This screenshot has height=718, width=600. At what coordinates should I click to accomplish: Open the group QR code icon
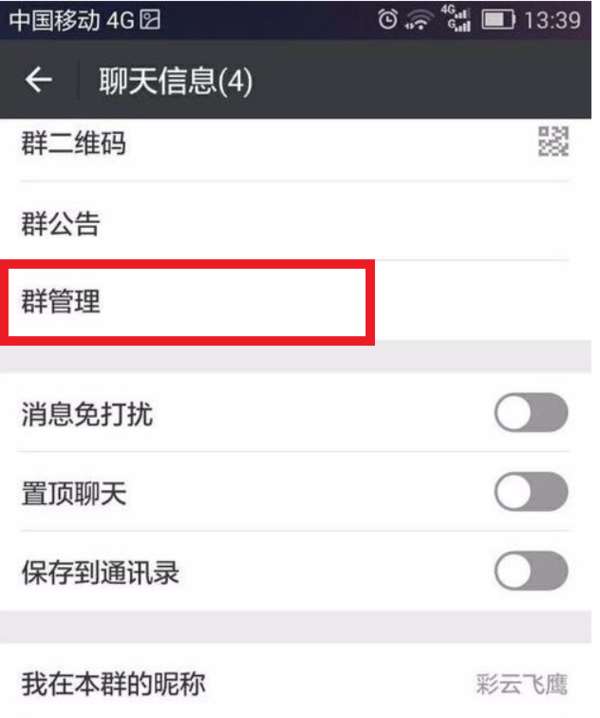pos(553,141)
